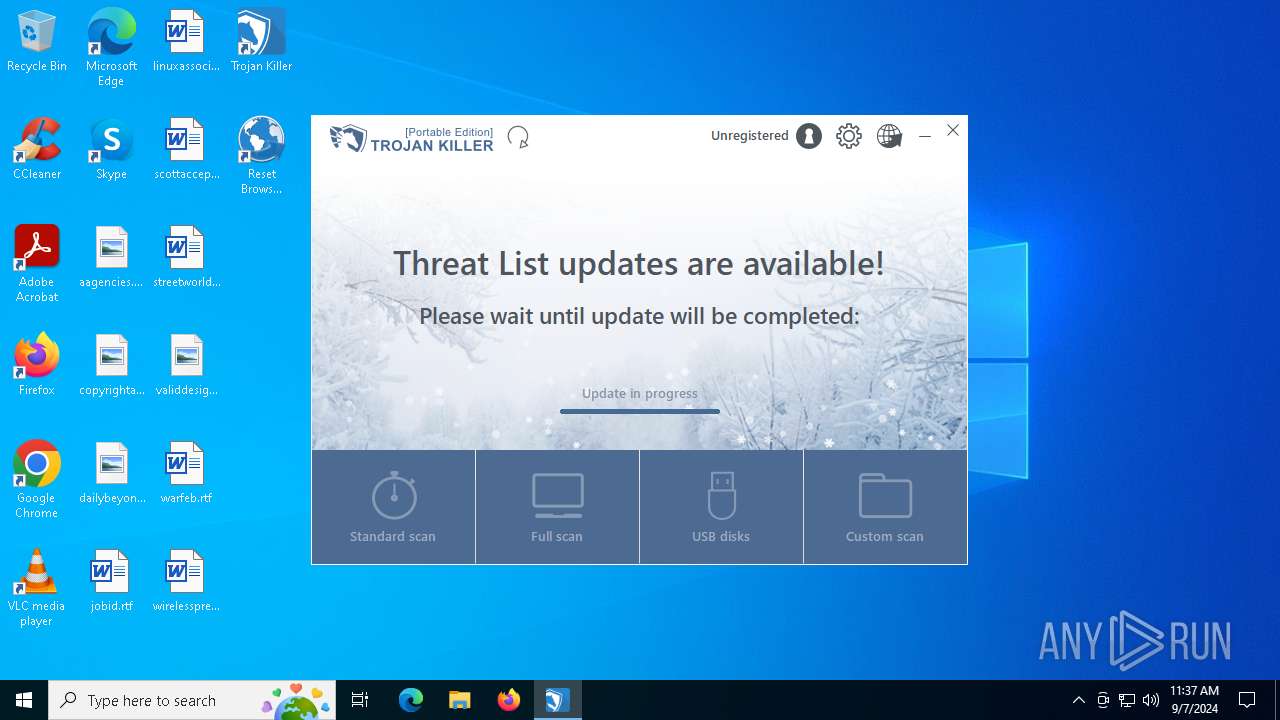
Task: Select the copyrighta image file
Action: (111, 366)
